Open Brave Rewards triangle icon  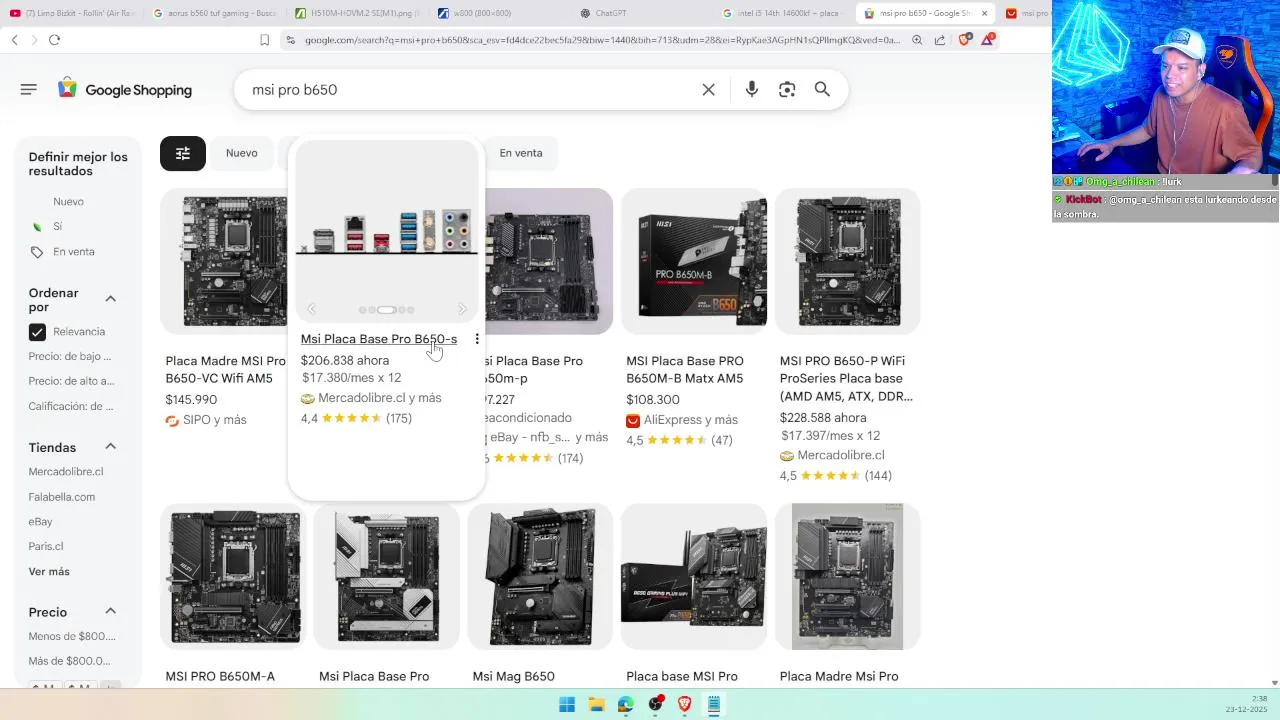point(988,40)
